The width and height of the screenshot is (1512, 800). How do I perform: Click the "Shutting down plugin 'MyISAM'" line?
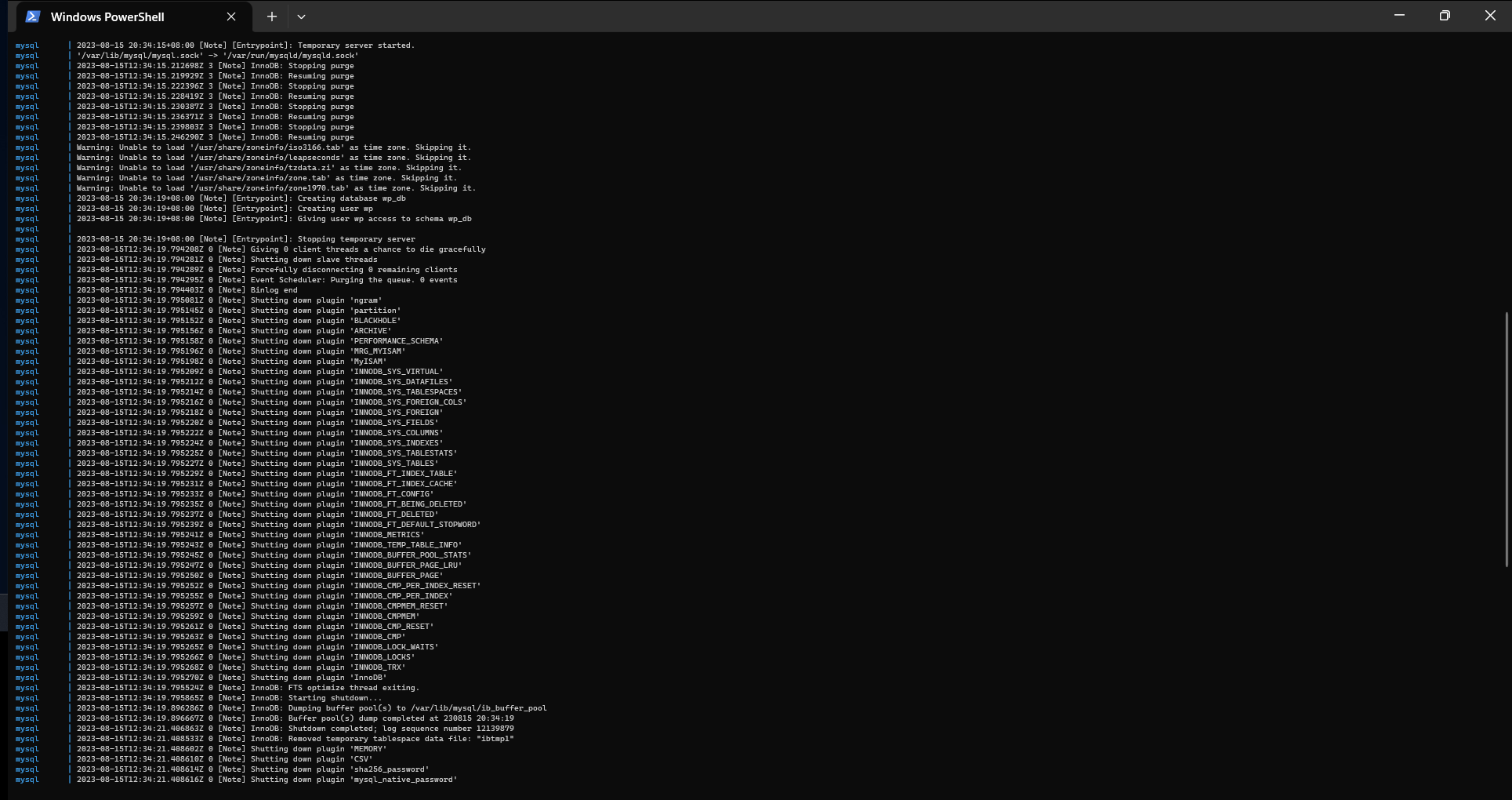point(231,362)
